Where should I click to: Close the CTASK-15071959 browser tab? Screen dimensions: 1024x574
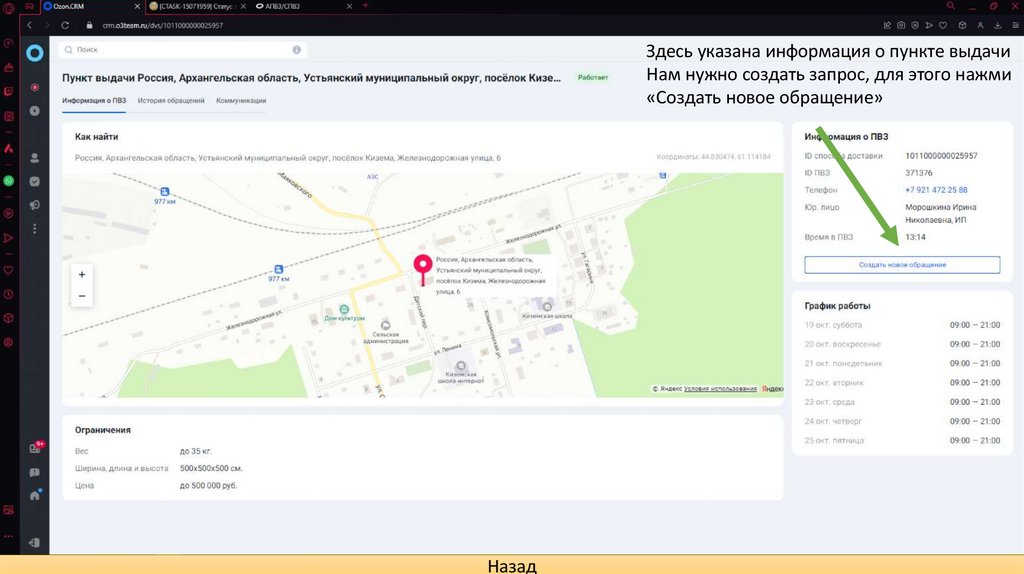(243, 6)
